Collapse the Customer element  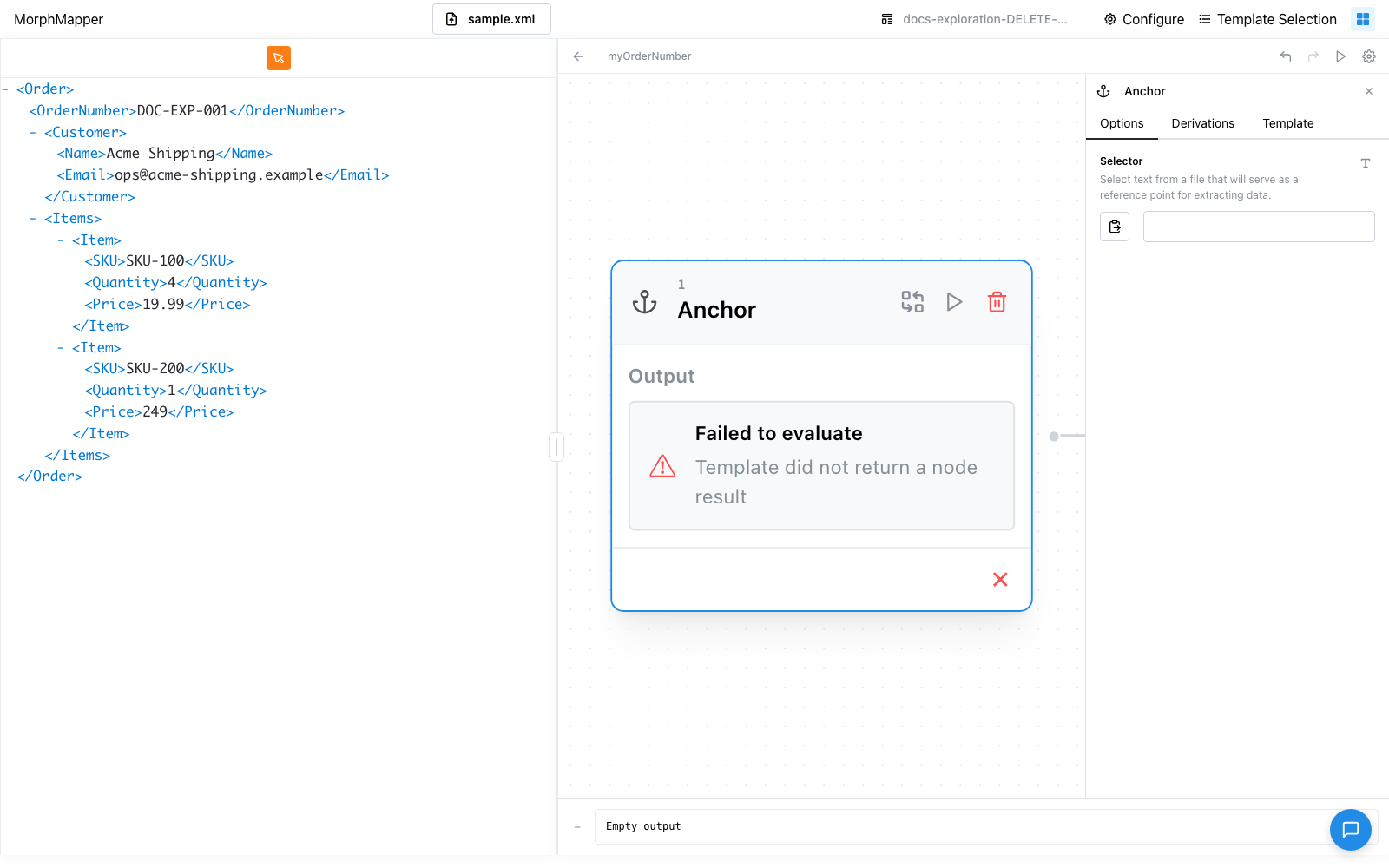coord(33,133)
